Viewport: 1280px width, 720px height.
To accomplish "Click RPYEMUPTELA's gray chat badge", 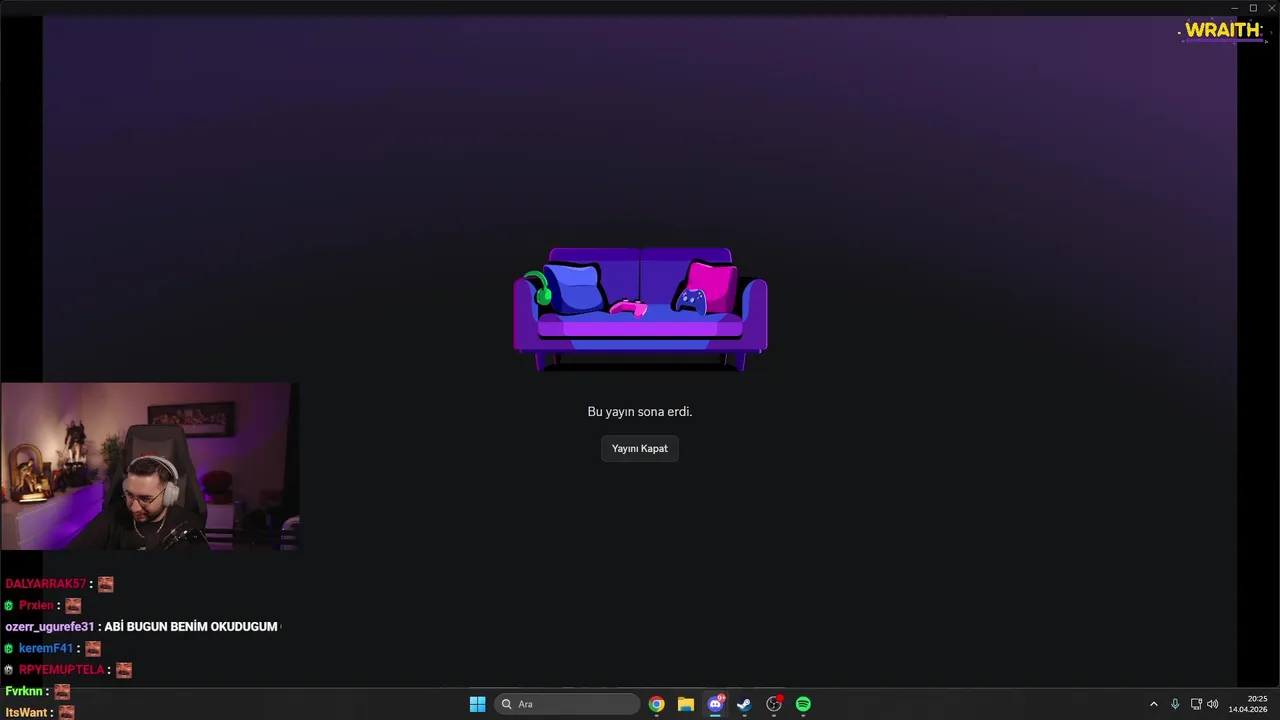I will coord(9,670).
